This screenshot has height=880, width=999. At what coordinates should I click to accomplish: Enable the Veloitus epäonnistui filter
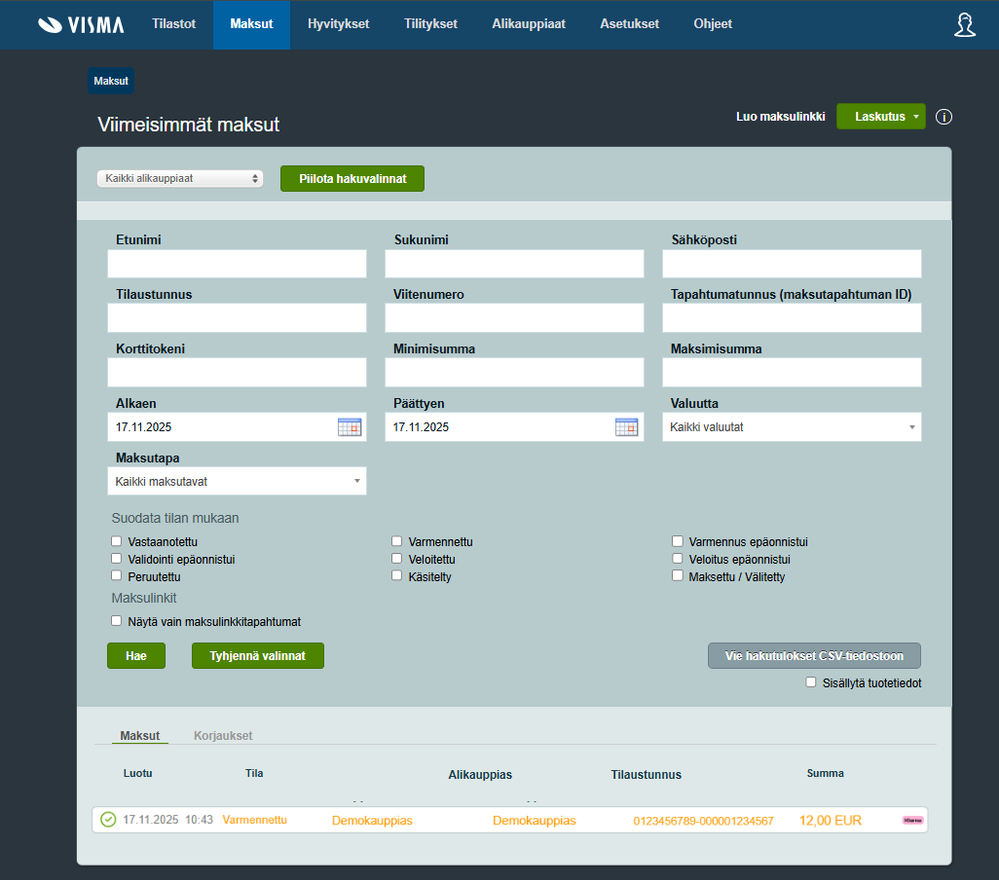pyautogui.click(x=677, y=559)
